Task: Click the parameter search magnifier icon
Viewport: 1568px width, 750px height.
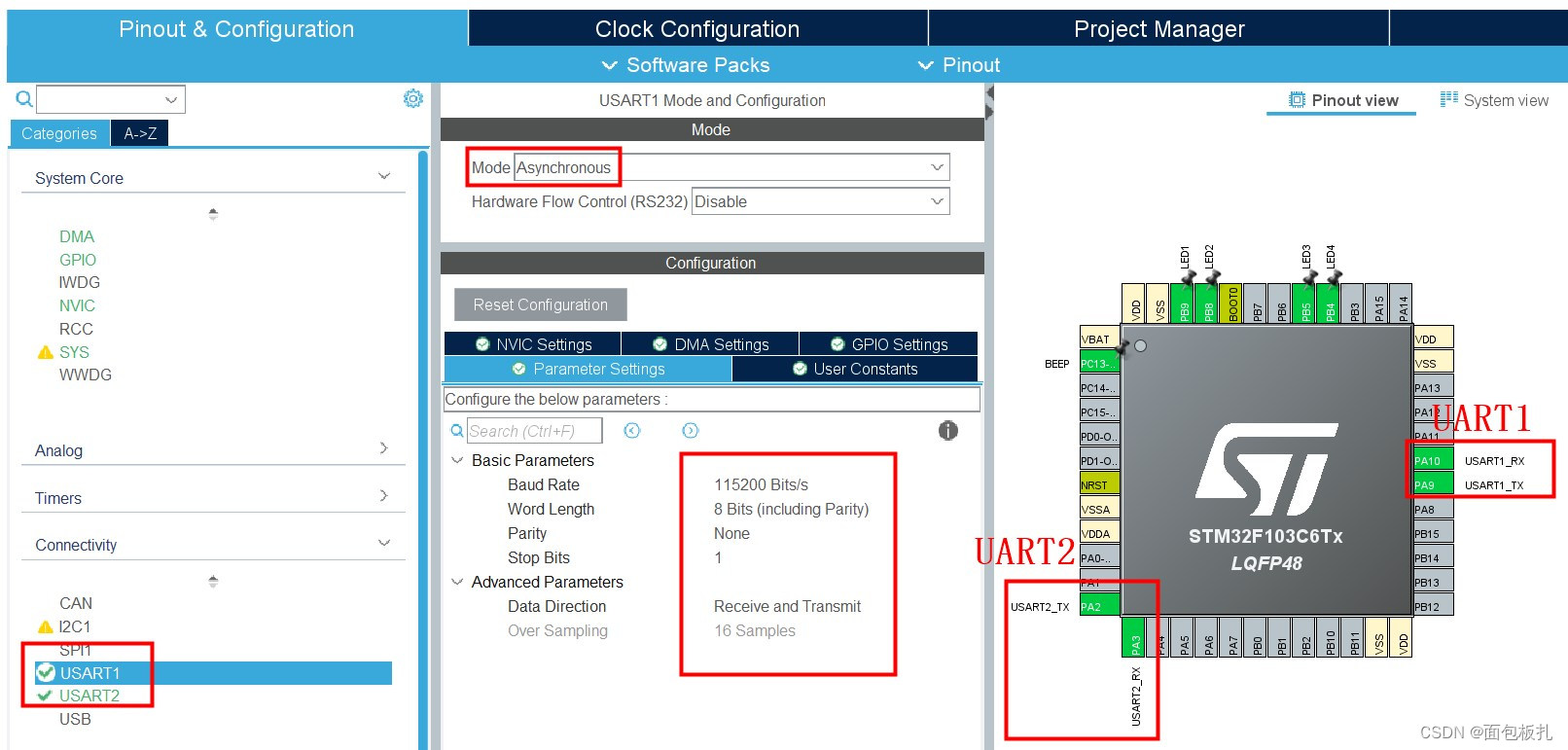Action: [x=457, y=431]
